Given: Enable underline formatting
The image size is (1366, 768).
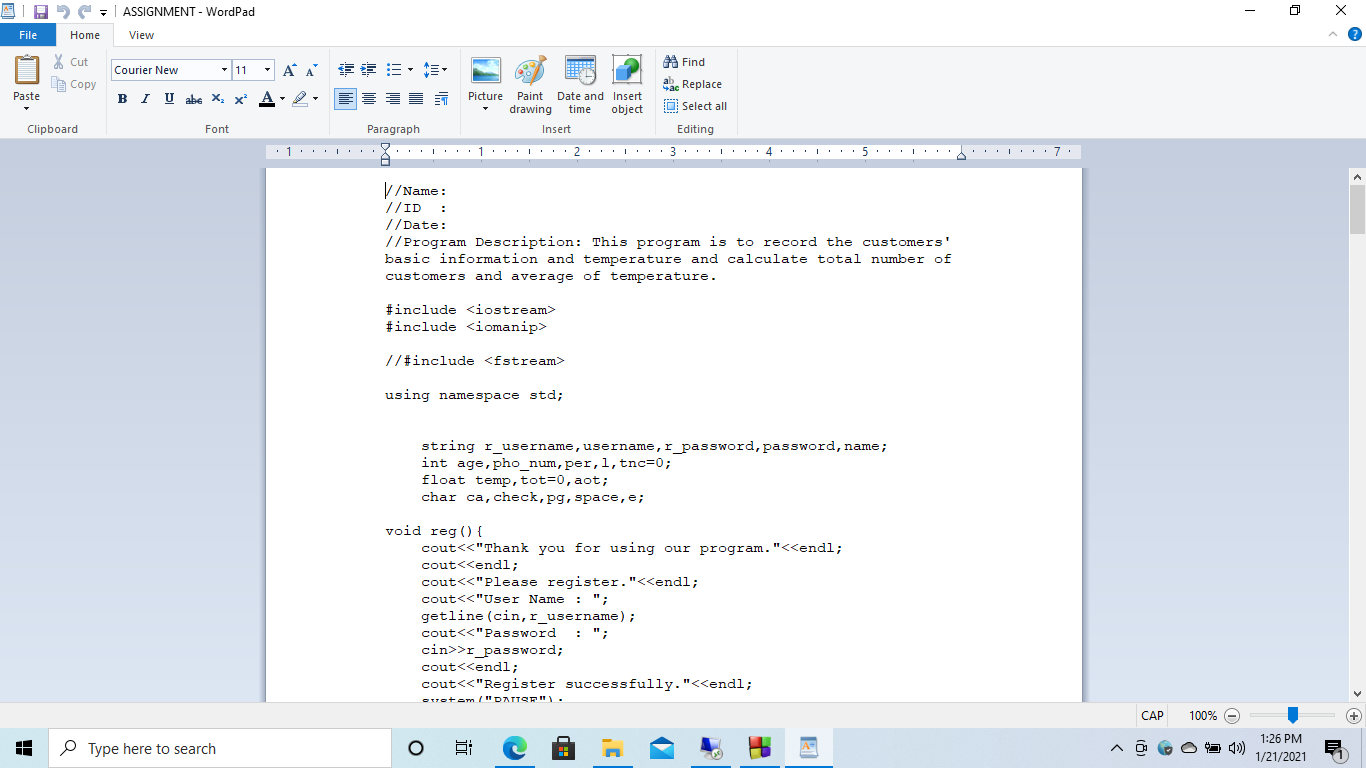Looking at the screenshot, I should 168,99.
